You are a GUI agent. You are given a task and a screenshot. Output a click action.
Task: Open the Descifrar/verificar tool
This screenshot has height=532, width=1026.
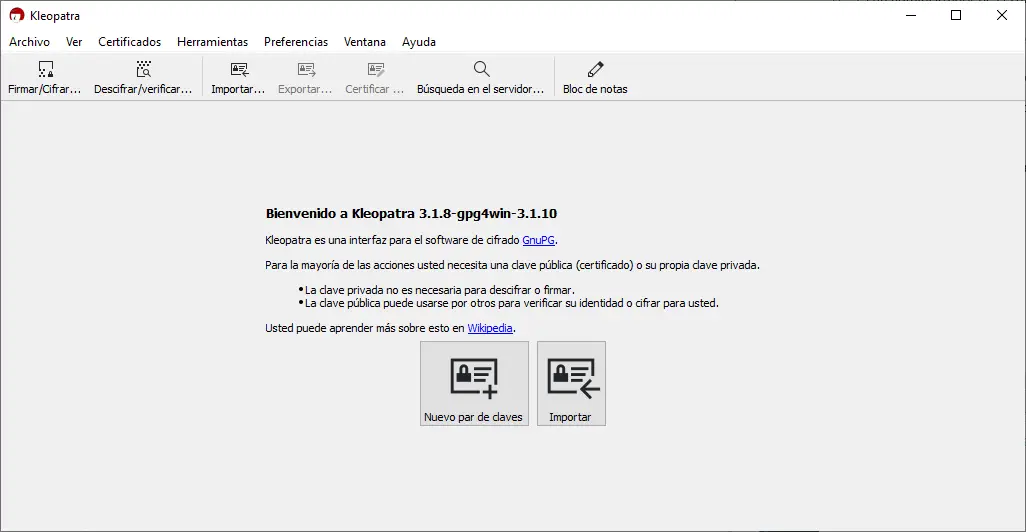point(143,77)
